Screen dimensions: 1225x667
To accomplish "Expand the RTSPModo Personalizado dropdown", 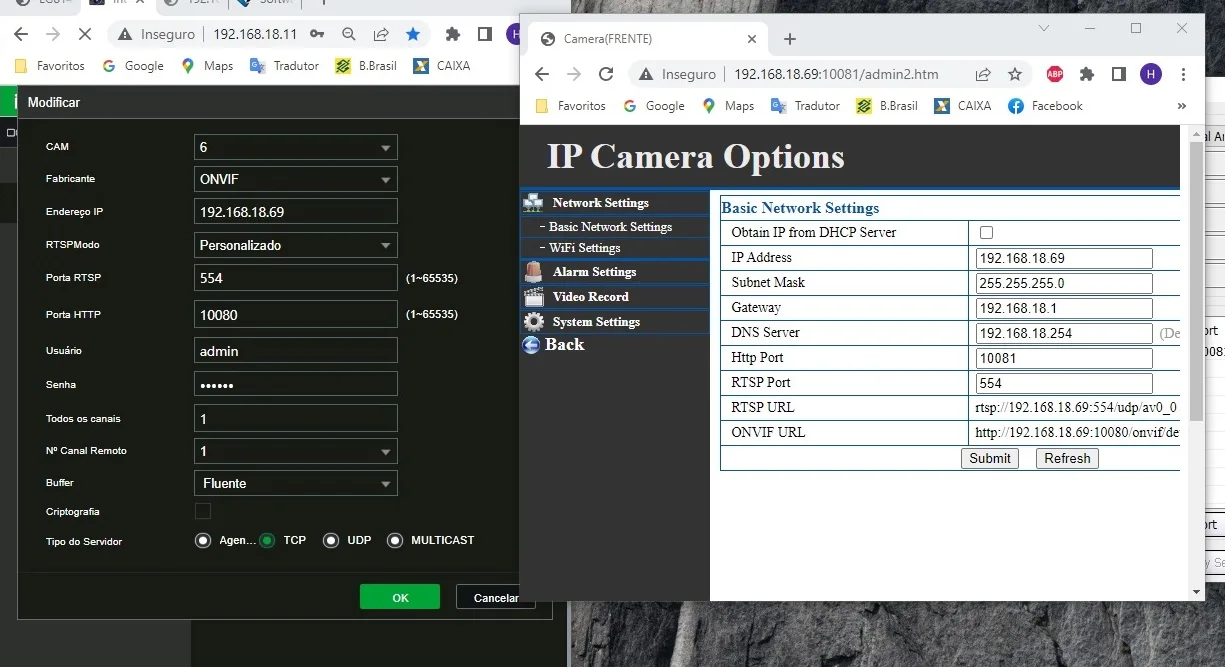I will pyautogui.click(x=295, y=245).
